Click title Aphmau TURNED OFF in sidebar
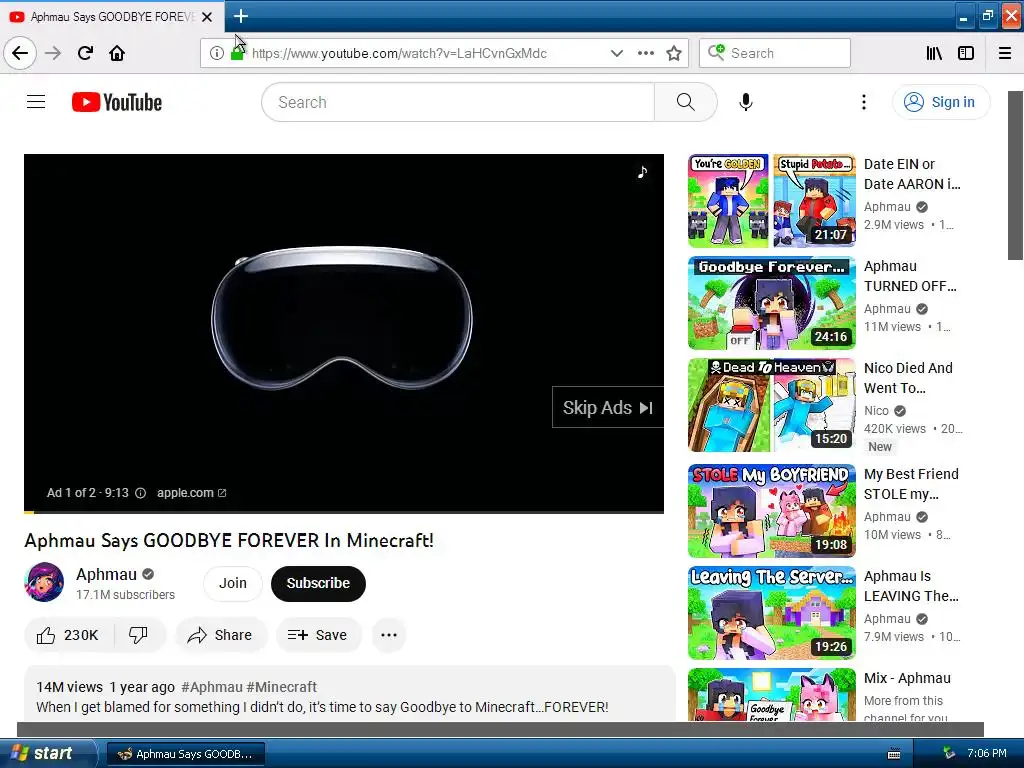1024x768 pixels. [910, 276]
